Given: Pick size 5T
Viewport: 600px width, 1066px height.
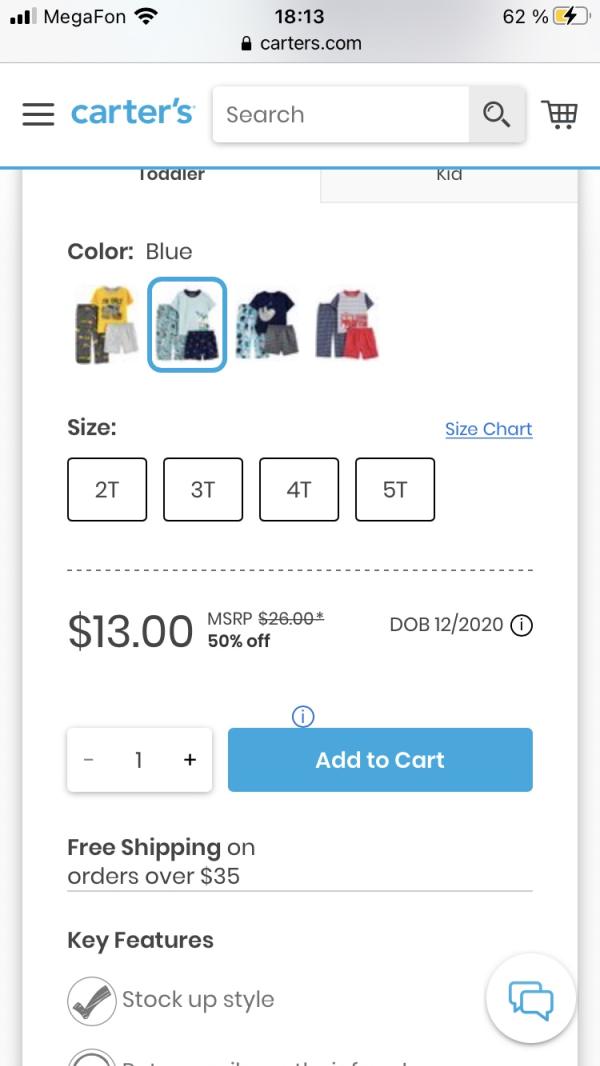Looking at the screenshot, I should click(395, 490).
